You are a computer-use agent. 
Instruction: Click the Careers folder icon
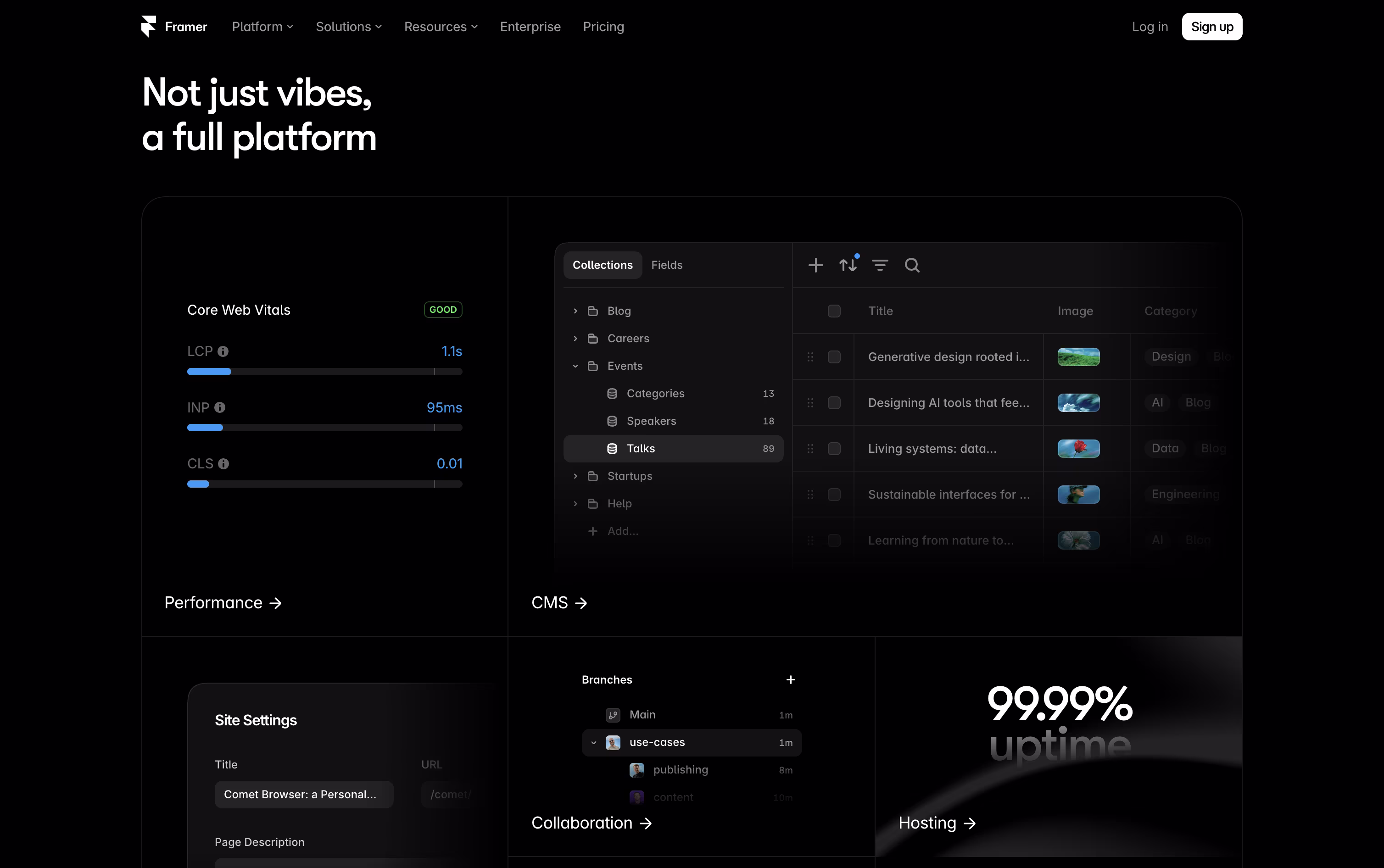[593, 338]
